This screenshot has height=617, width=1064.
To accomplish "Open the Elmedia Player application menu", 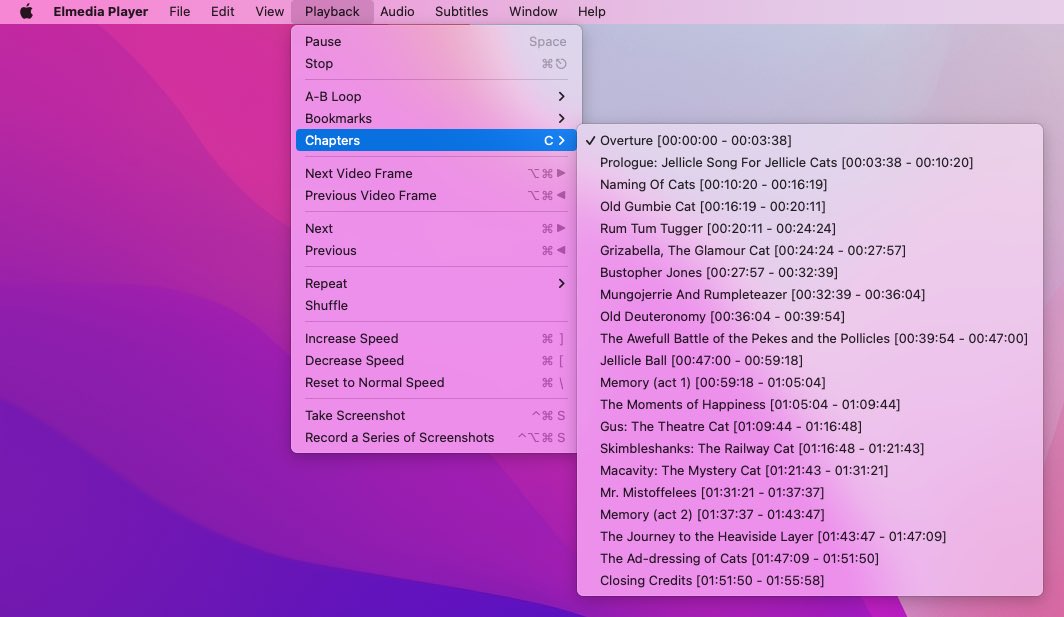I will [100, 11].
